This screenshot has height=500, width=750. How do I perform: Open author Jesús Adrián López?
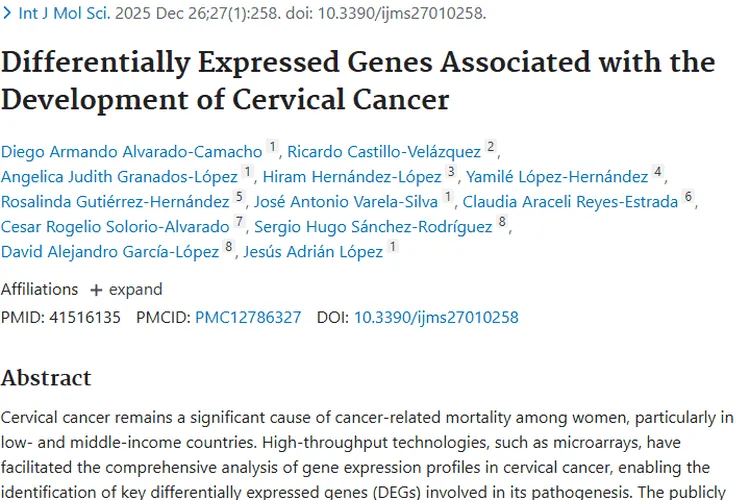(x=313, y=252)
